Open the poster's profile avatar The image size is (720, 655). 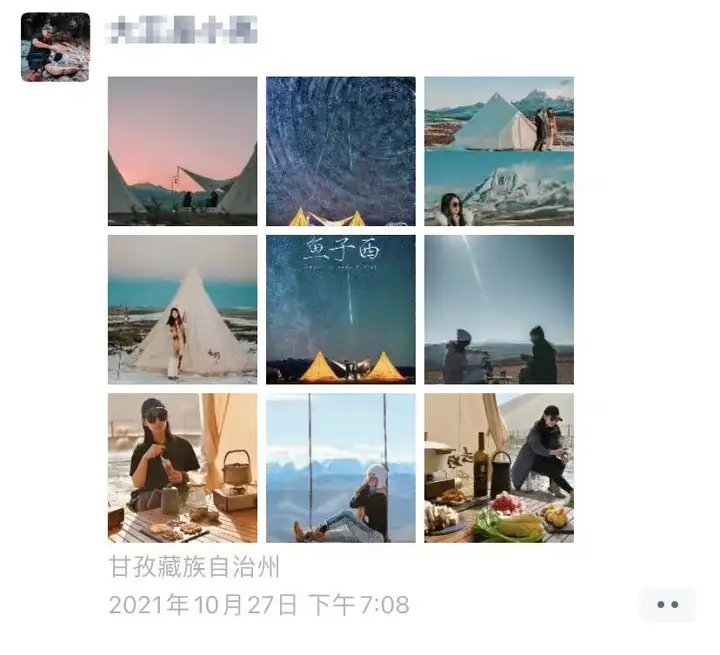pyautogui.click(x=55, y=47)
